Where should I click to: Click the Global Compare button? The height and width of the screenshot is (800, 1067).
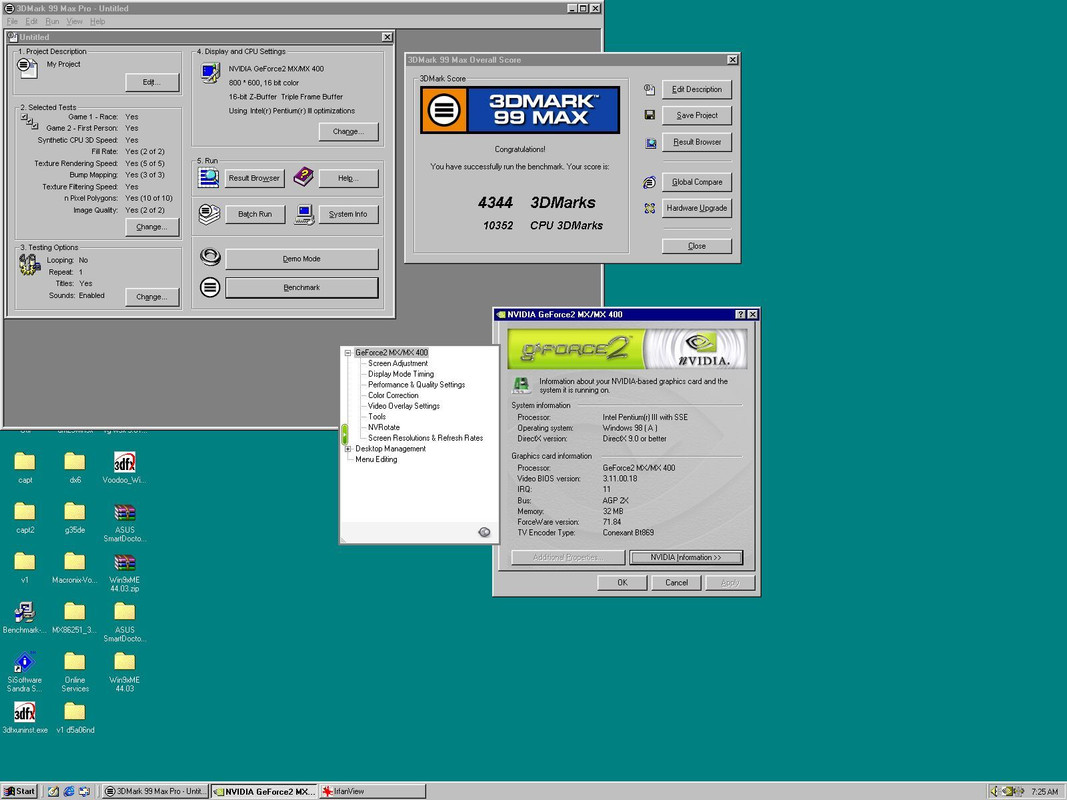697,182
